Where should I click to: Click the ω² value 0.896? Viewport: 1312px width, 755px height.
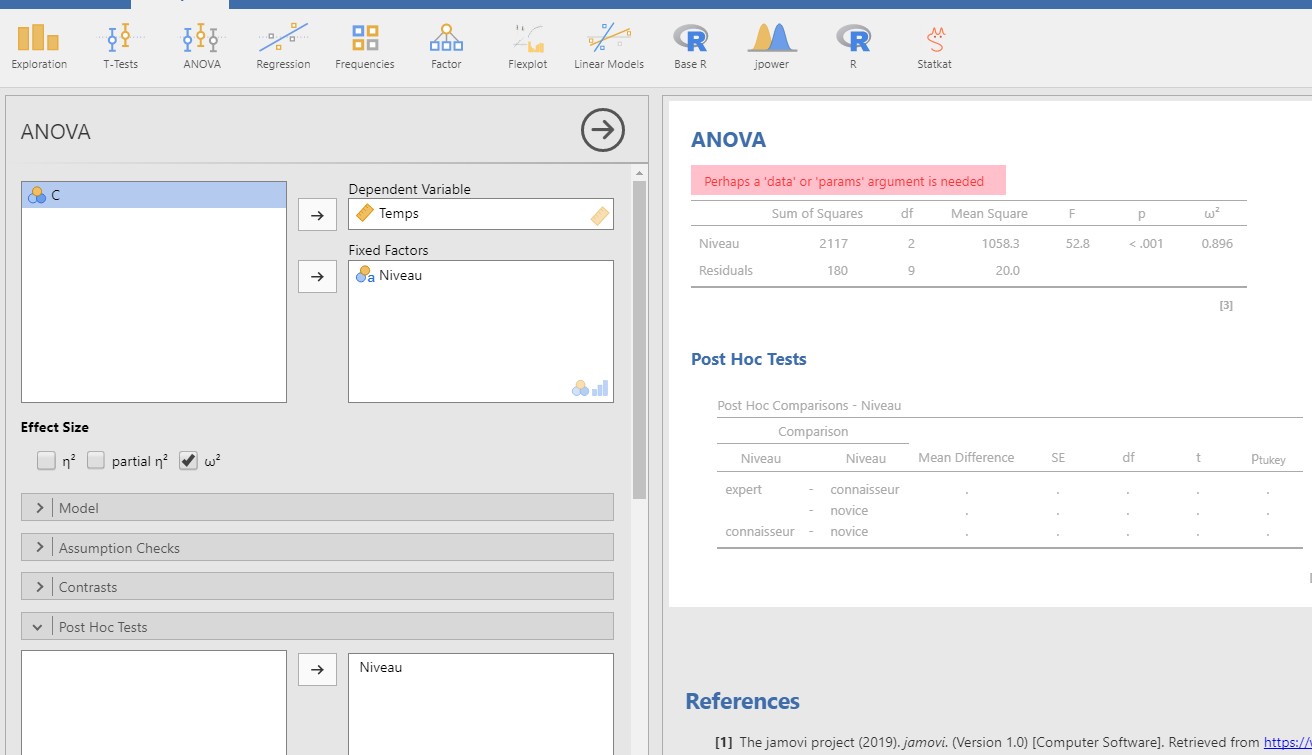1217,243
